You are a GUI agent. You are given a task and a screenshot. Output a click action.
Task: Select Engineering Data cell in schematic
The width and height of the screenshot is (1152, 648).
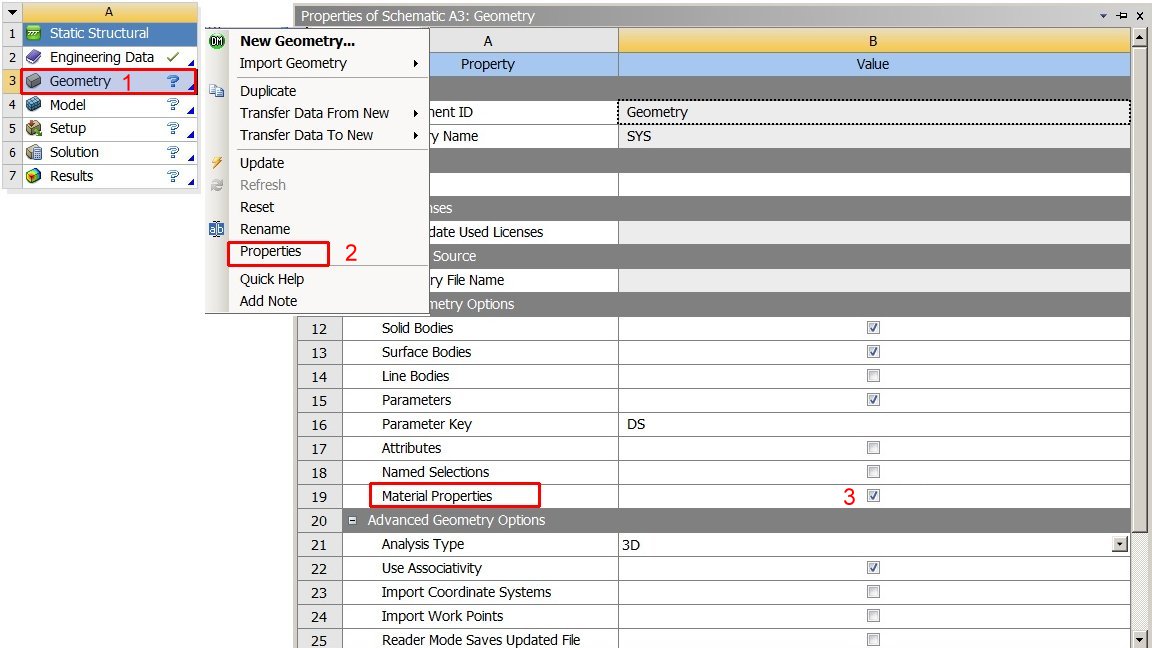pyautogui.click(x=109, y=57)
